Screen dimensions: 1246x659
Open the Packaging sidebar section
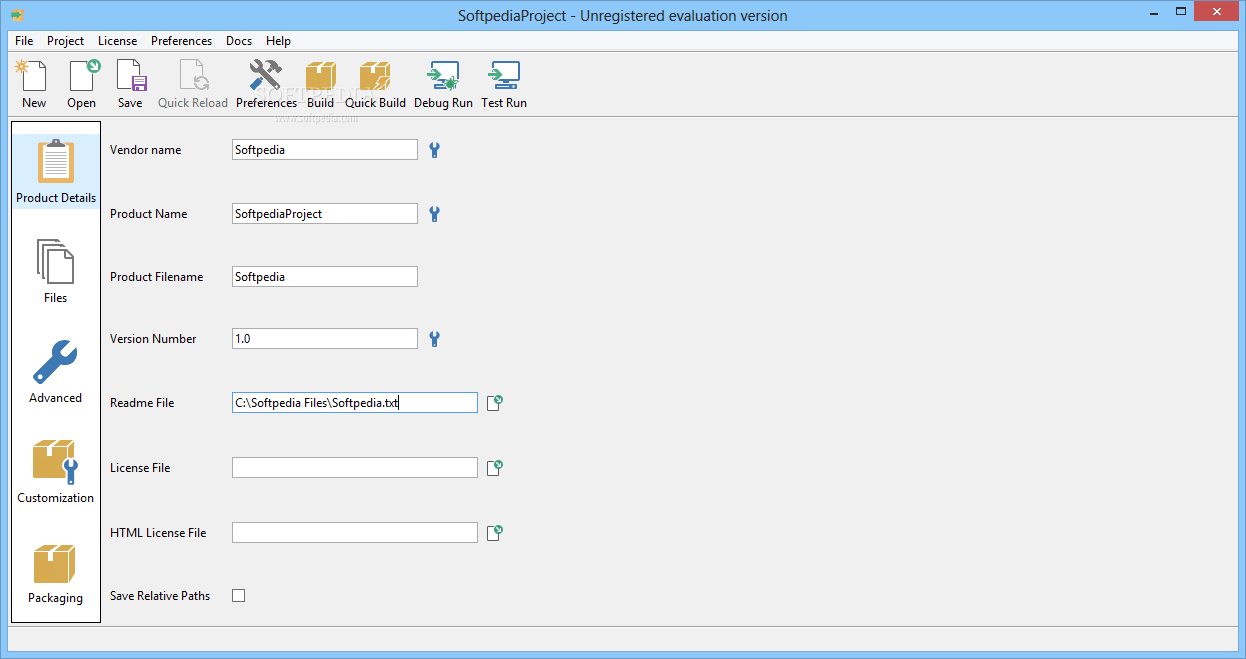click(x=56, y=571)
